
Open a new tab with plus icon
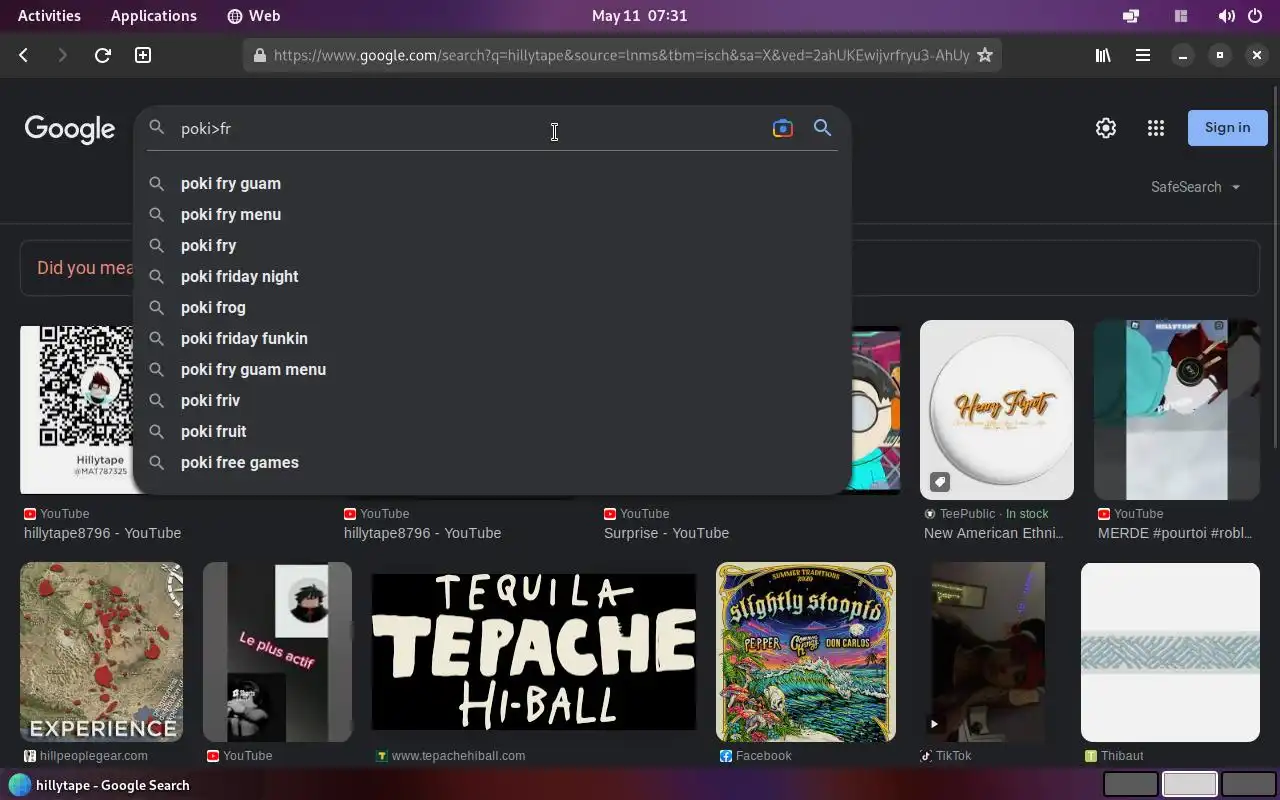click(143, 55)
